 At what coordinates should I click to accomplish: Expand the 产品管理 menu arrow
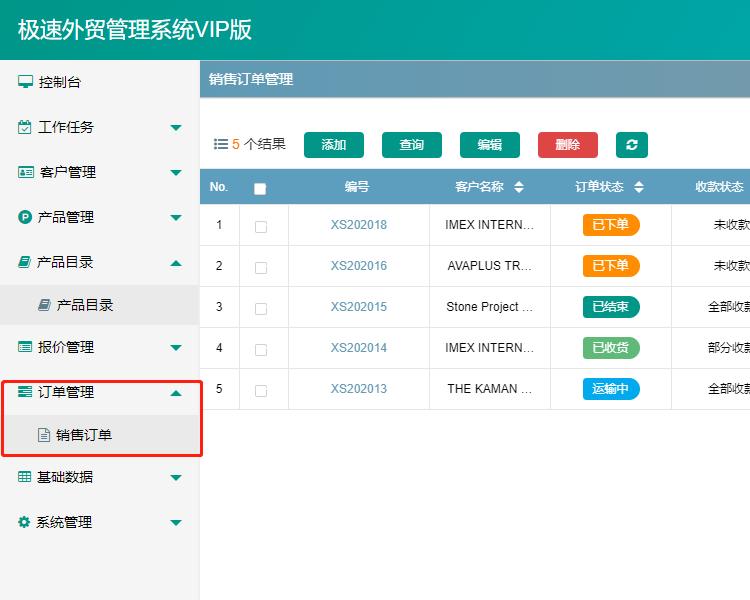coord(176,218)
